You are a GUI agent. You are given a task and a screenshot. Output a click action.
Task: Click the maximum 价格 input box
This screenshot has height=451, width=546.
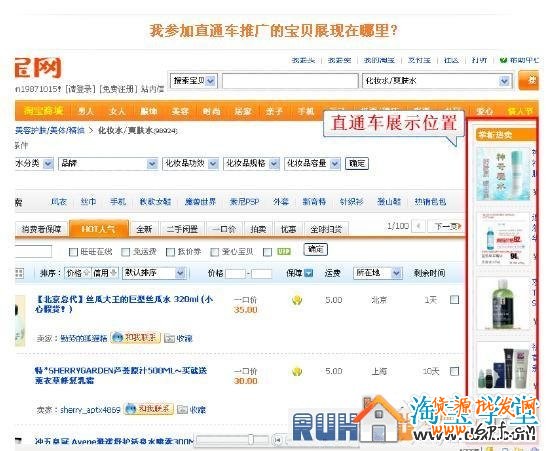[262, 273]
